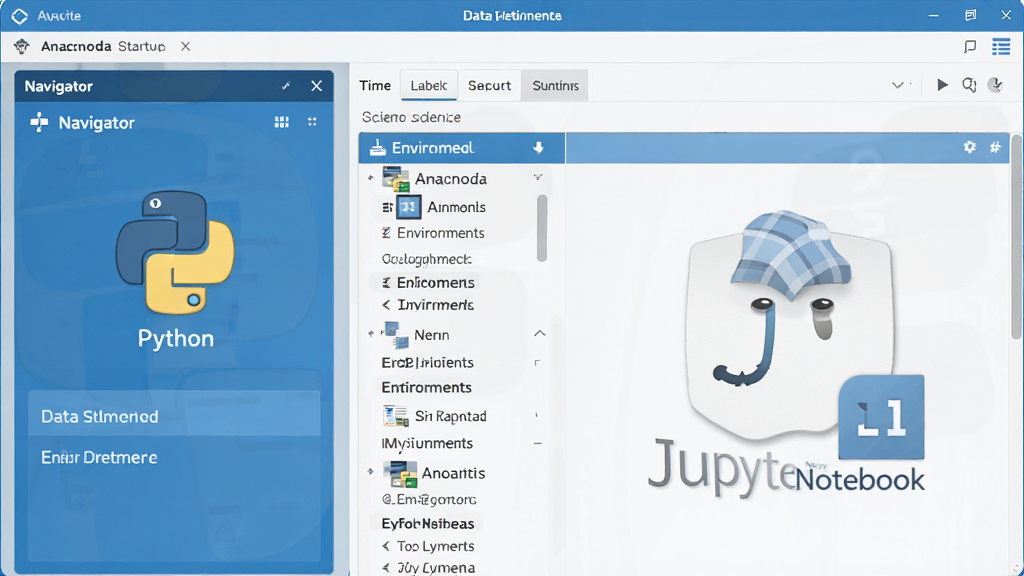
Task: Click the hash icon in blue header bar
Action: tap(995, 147)
